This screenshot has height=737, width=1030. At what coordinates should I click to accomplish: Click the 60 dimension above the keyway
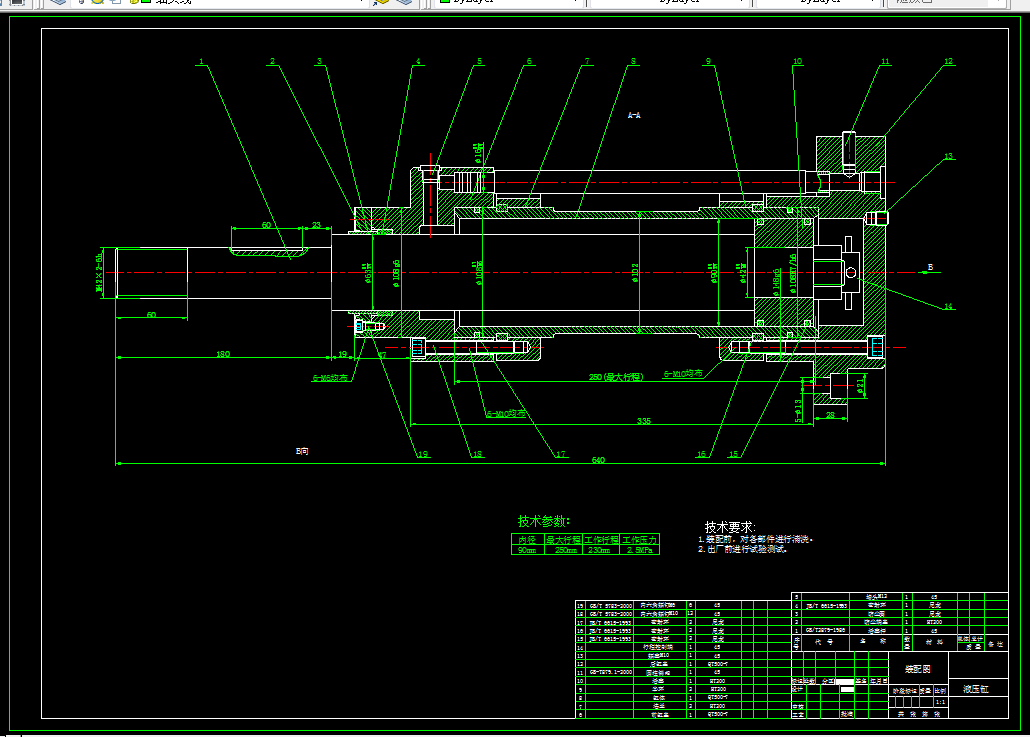point(266,225)
